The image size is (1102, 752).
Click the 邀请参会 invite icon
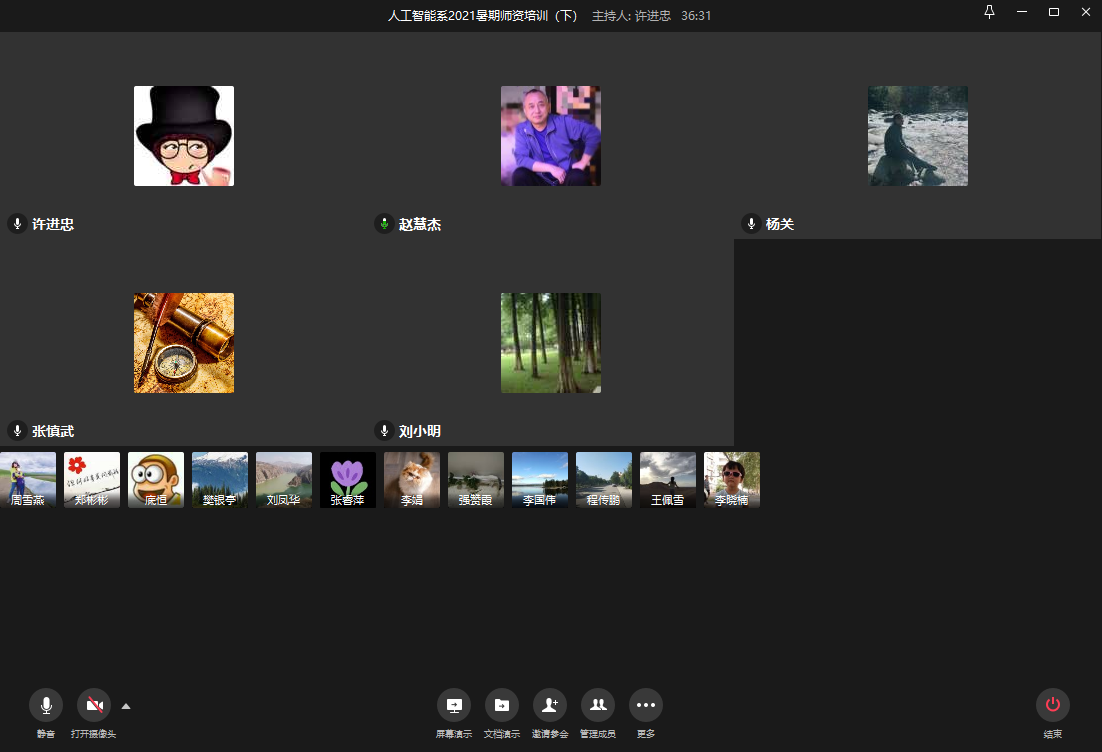coord(549,705)
